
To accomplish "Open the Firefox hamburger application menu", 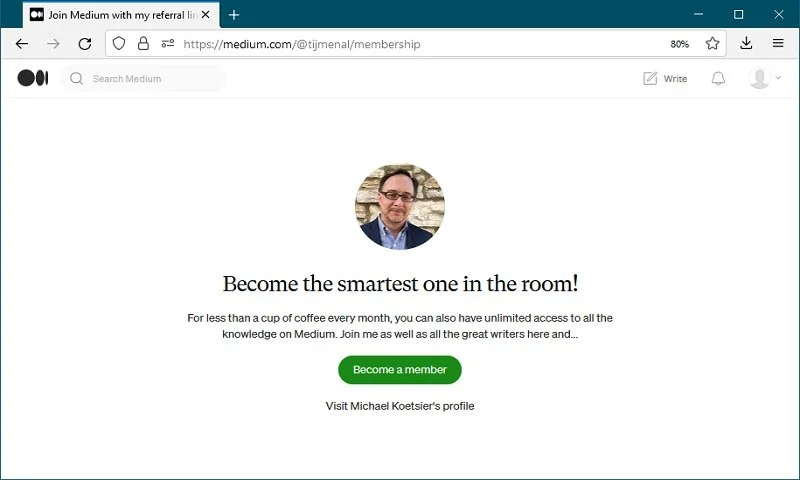I will tap(778, 43).
